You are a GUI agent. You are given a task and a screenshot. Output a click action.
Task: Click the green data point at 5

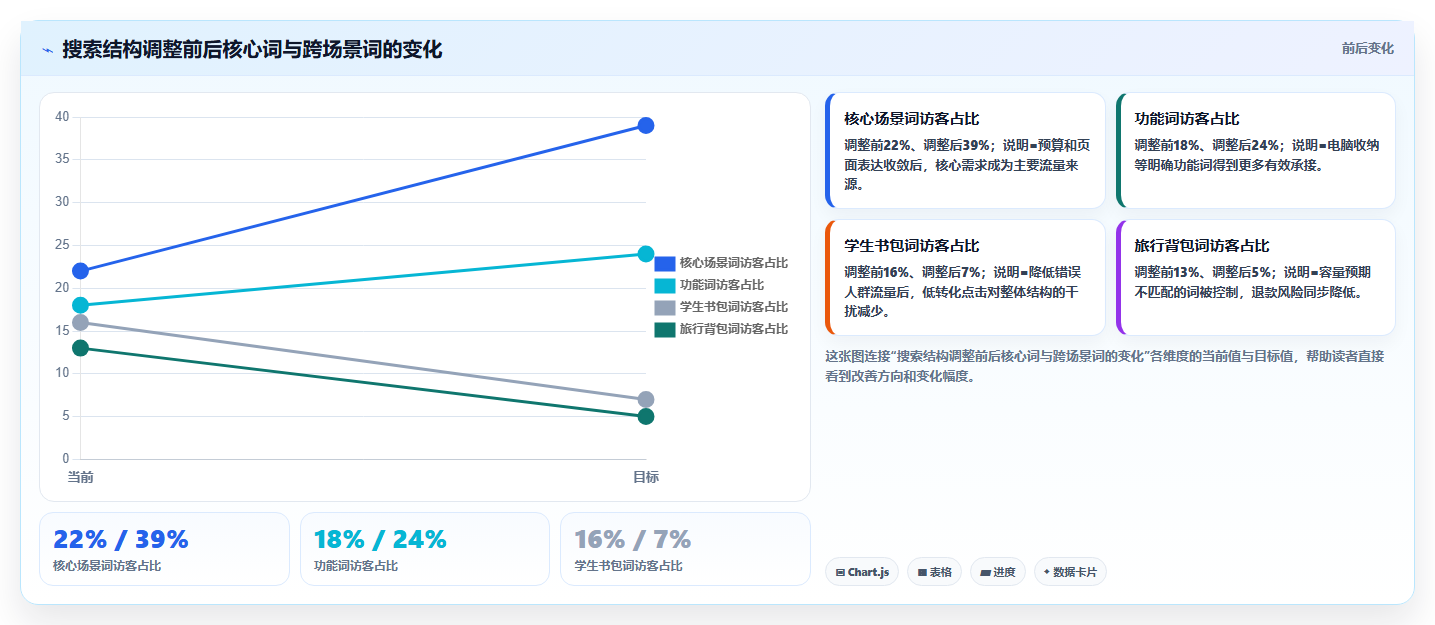click(x=646, y=416)
